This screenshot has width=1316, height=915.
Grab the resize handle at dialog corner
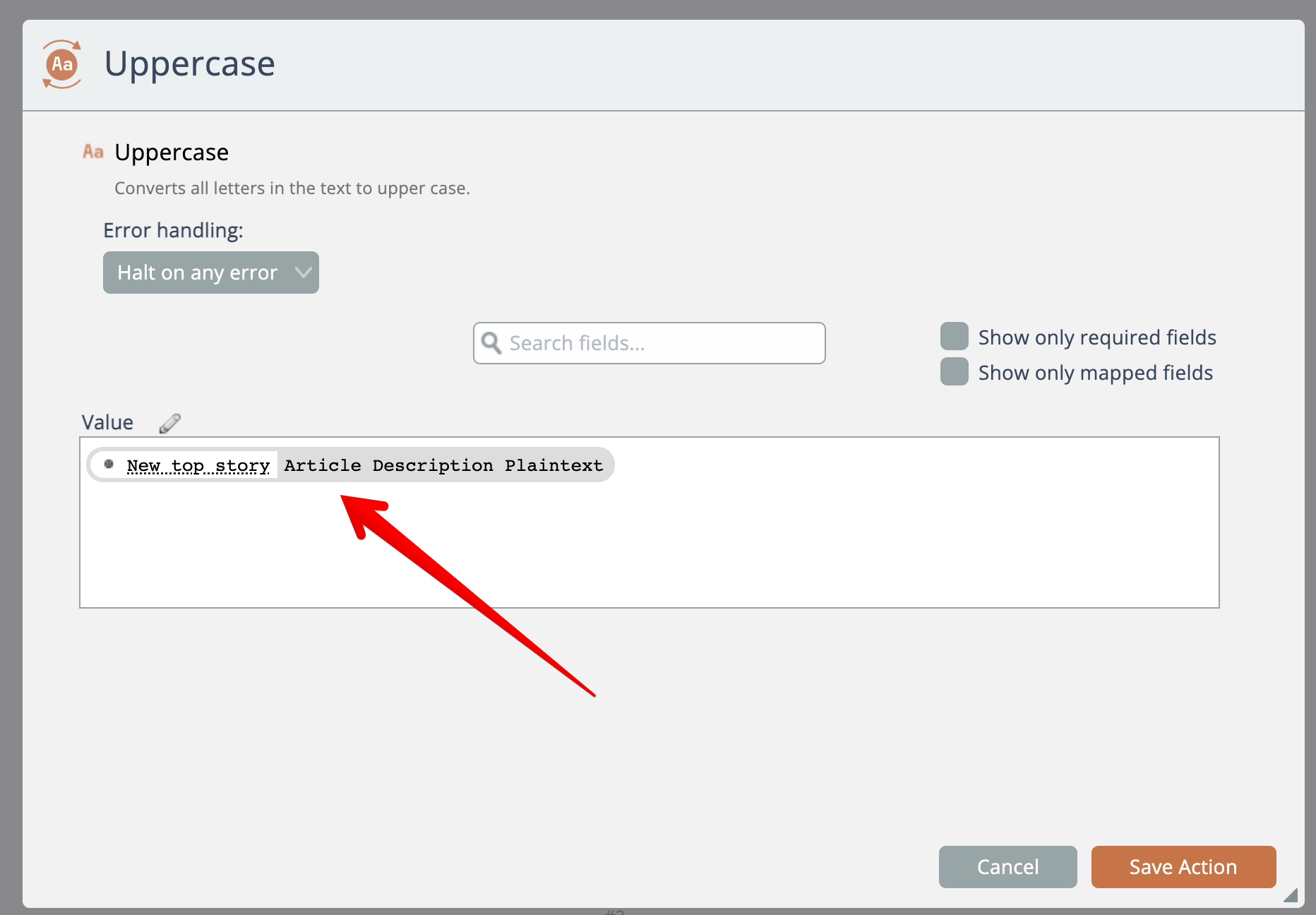(x=1290, y=895)
